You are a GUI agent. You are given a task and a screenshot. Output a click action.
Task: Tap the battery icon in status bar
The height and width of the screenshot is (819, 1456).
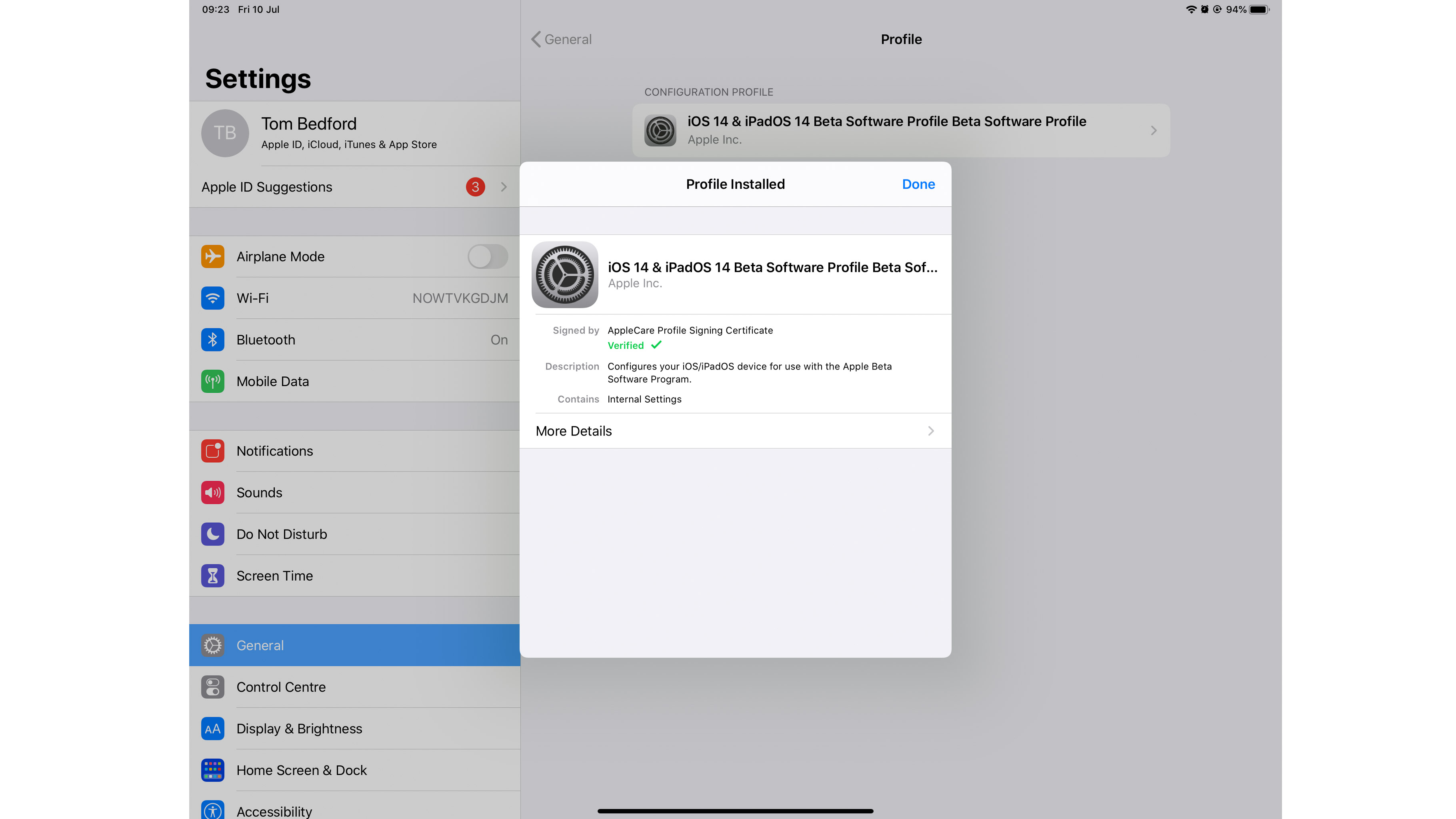(1259, 10)
